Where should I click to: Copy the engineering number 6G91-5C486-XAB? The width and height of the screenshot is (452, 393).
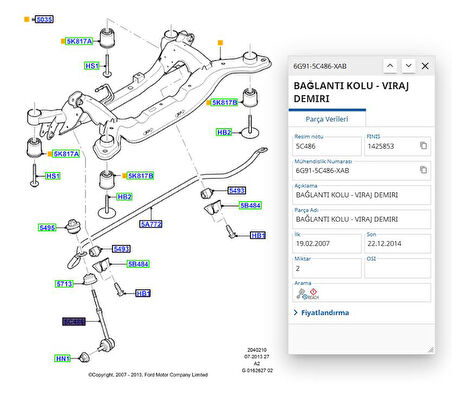click(x=423, y=170)
